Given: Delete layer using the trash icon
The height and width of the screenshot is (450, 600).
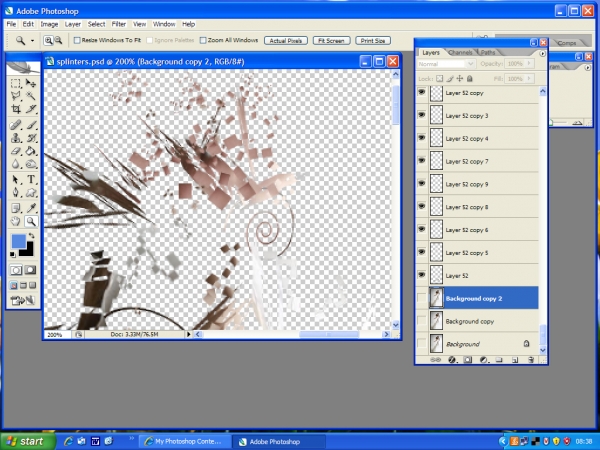Looking at the screenshot, I should pos(531,360).
